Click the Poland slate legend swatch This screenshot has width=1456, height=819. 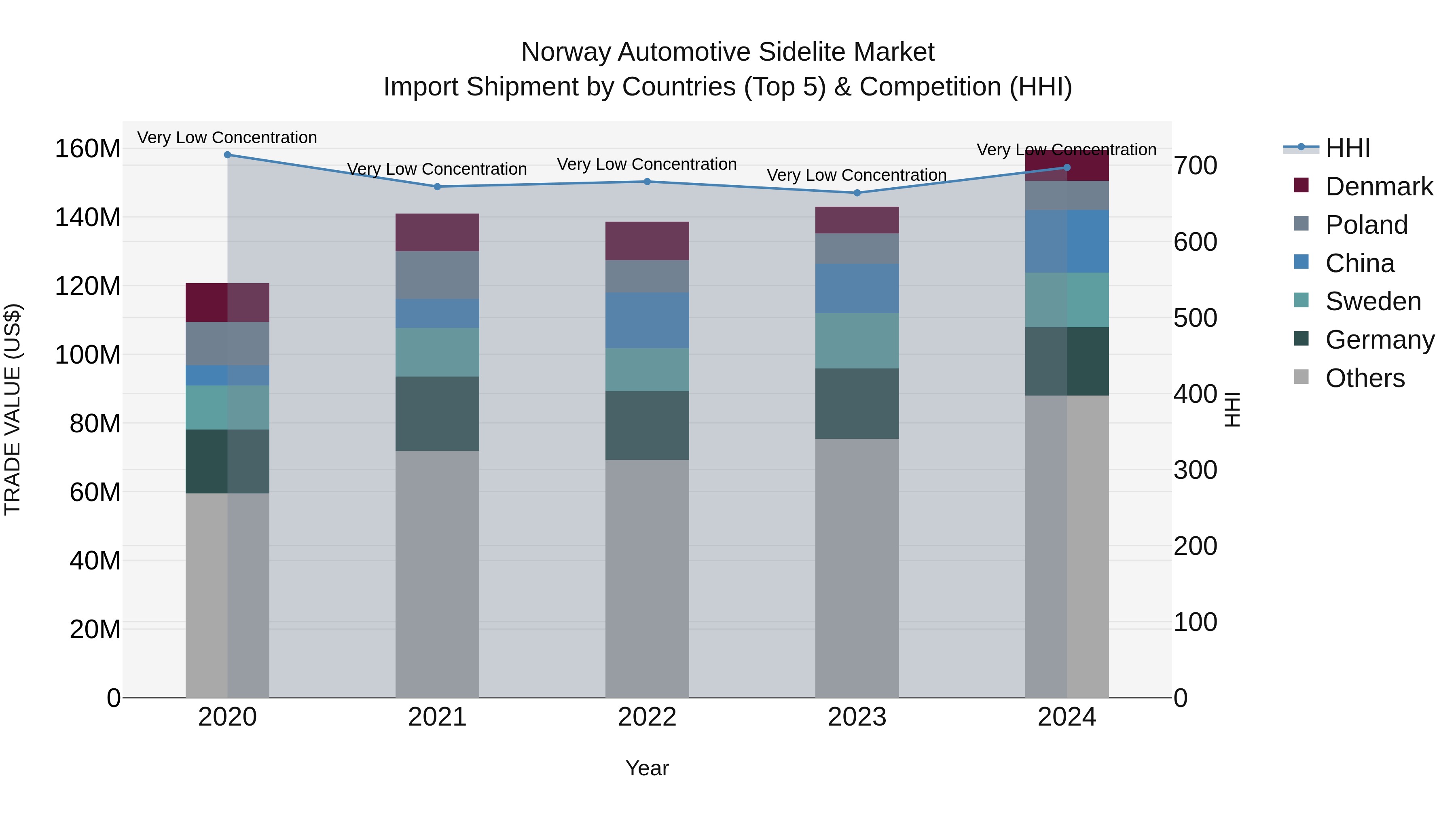(x=1301, y=223)
